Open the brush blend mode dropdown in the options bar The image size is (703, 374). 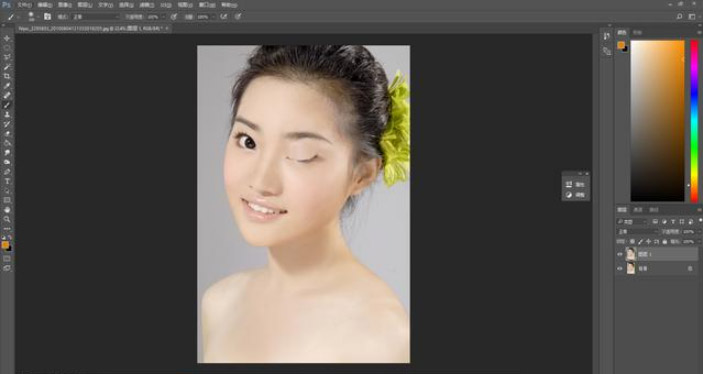(x=96, y=17)
